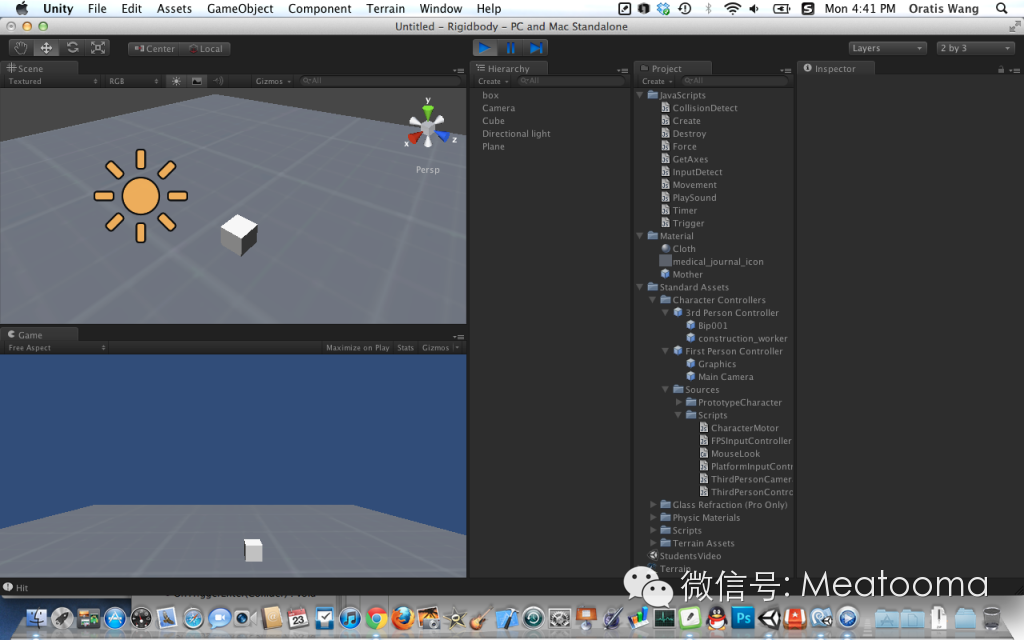Open the Component menu
Viewport: 1024px width, 640px height.
[319, 8]
